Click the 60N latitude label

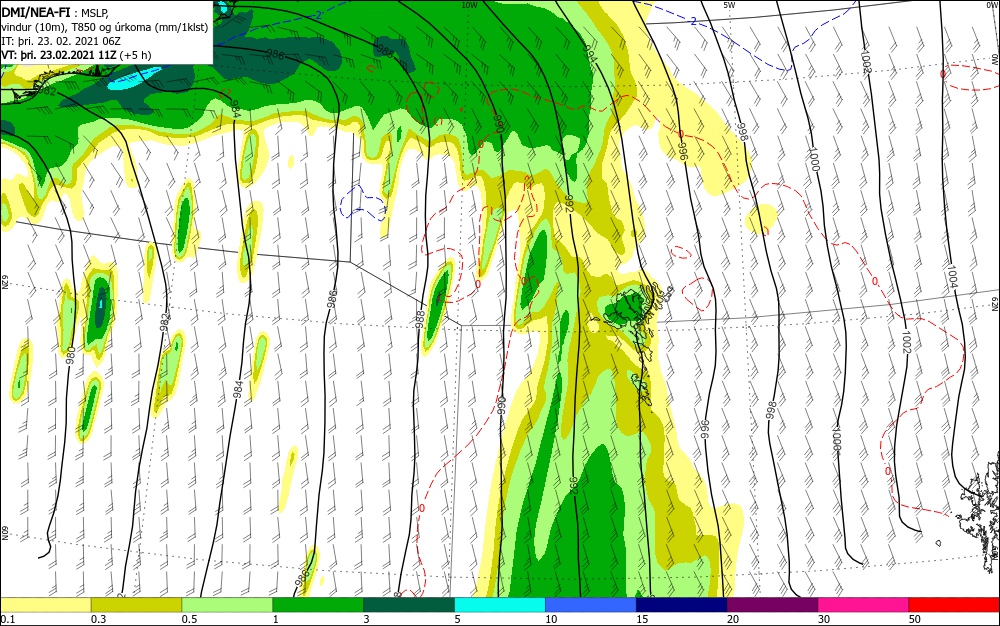(x=4, y=533)
